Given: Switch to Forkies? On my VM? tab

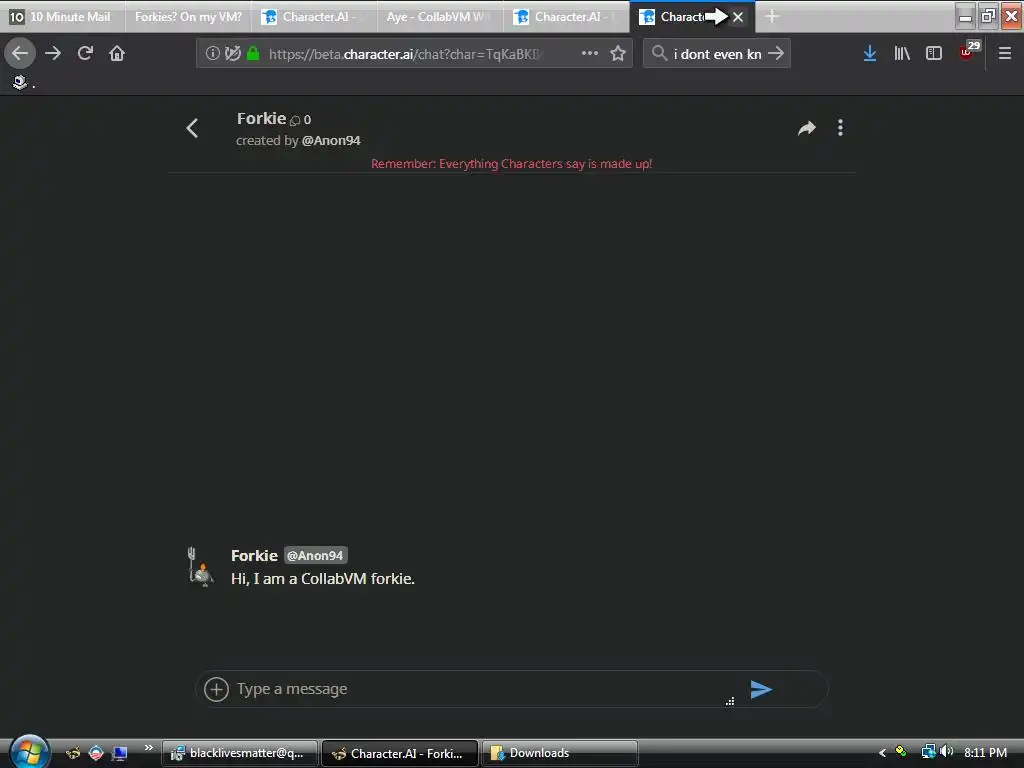Looking at the screenshot, I should click(188, 16).
